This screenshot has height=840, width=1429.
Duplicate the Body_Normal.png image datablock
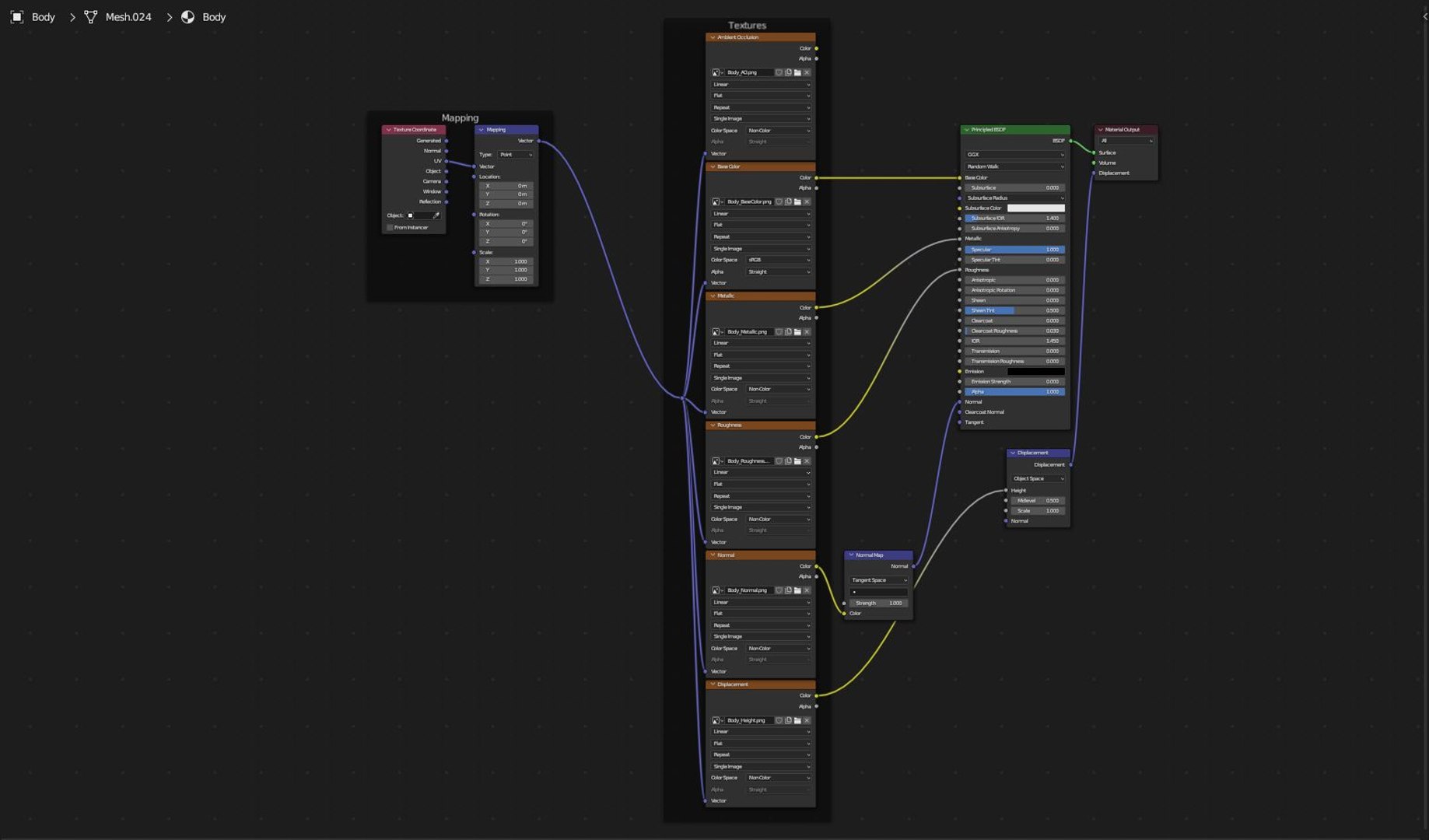pyautogui.click(x=788, y=590)
